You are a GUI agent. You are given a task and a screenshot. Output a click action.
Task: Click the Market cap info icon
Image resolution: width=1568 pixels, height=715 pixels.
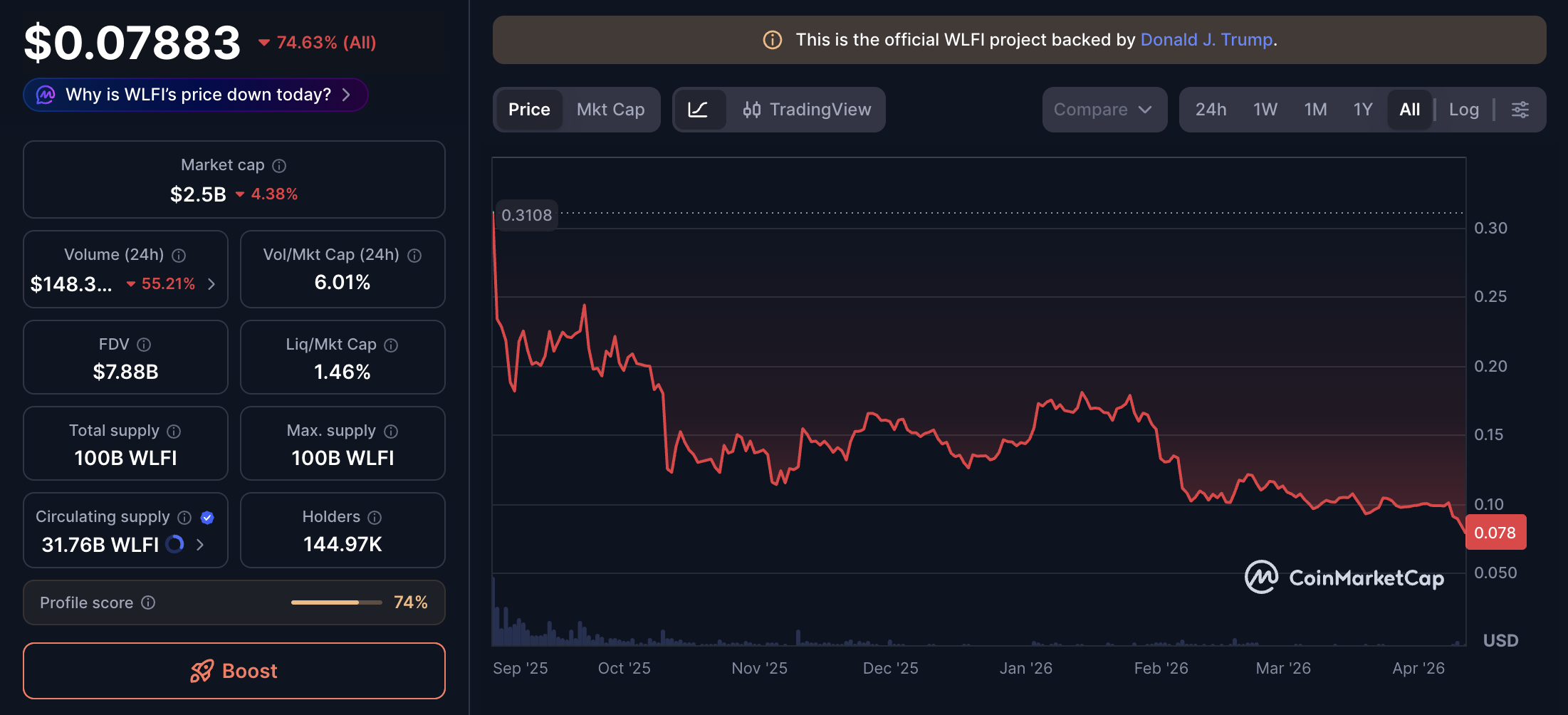tap(278, 165)
